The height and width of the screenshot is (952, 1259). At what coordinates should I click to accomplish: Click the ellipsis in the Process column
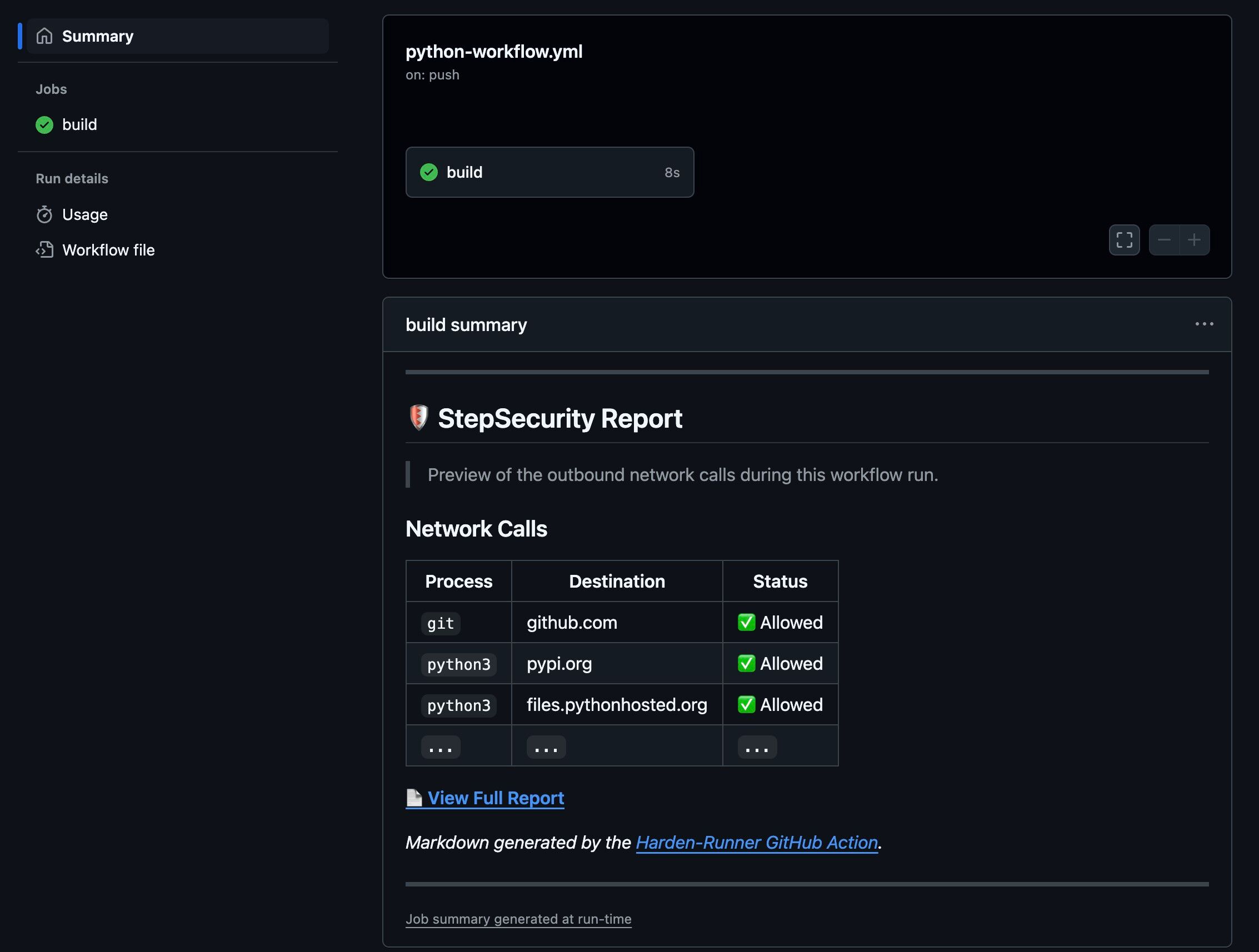441,746
